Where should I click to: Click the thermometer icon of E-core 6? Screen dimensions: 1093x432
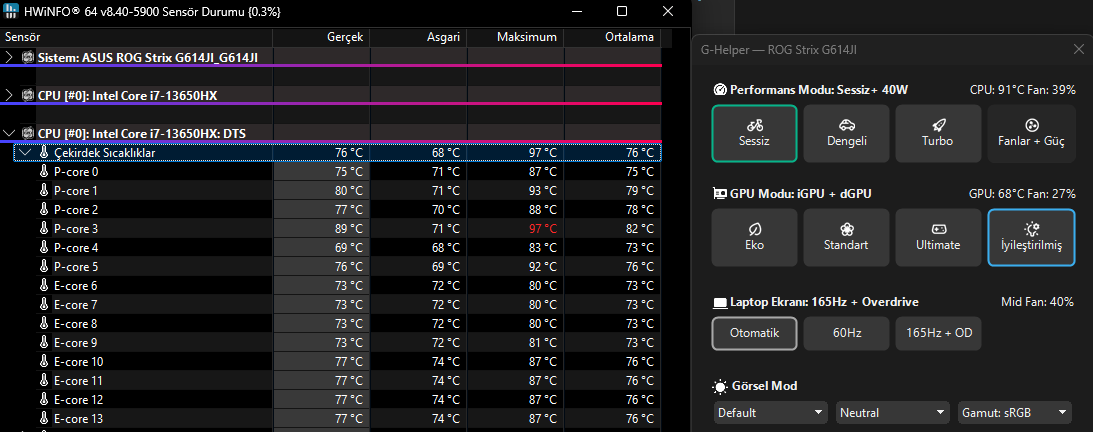pyautogui.click(x=44, y=286)
